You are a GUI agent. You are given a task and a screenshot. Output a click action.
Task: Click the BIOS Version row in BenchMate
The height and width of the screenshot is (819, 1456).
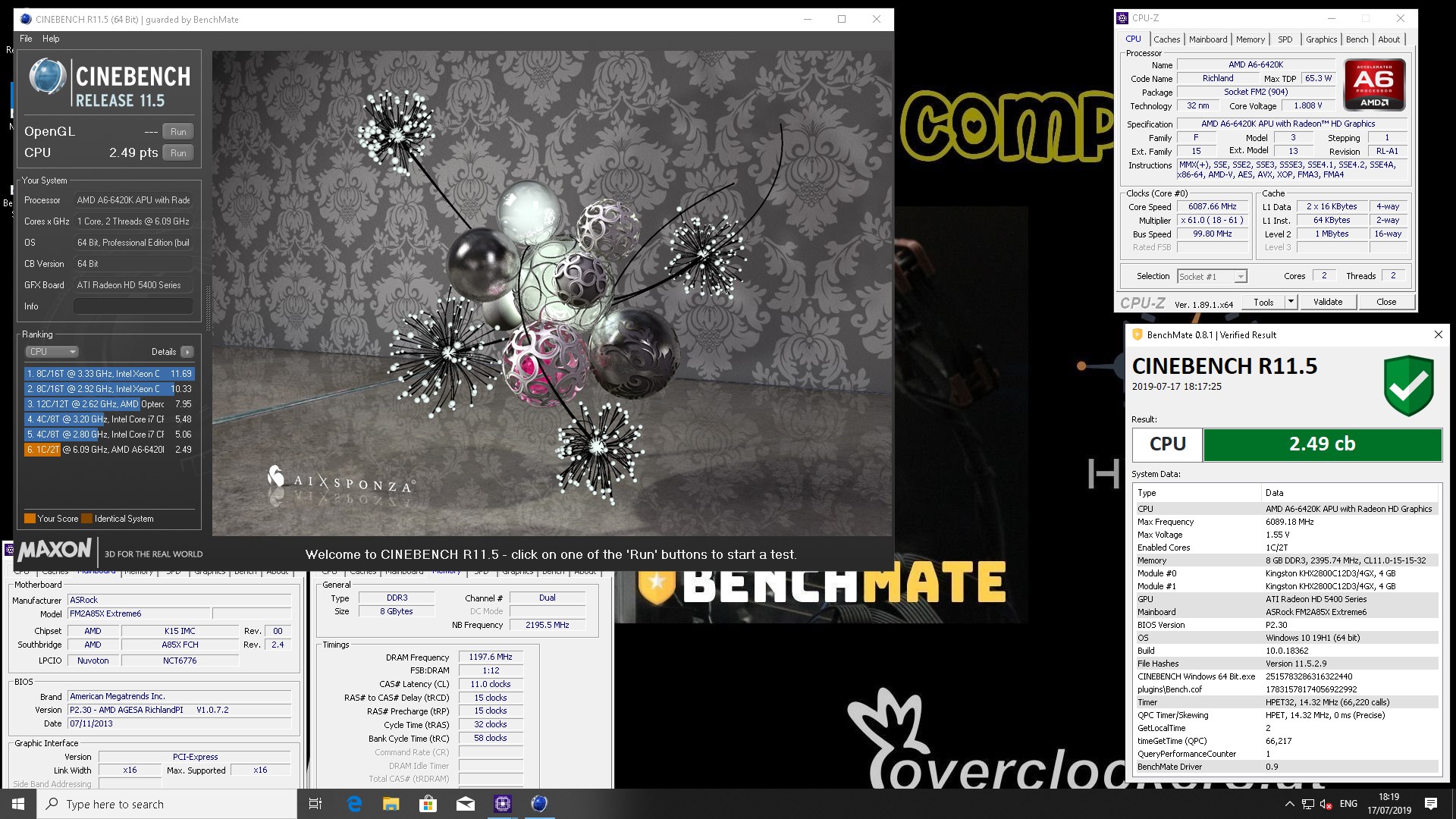pos(1287,625)
